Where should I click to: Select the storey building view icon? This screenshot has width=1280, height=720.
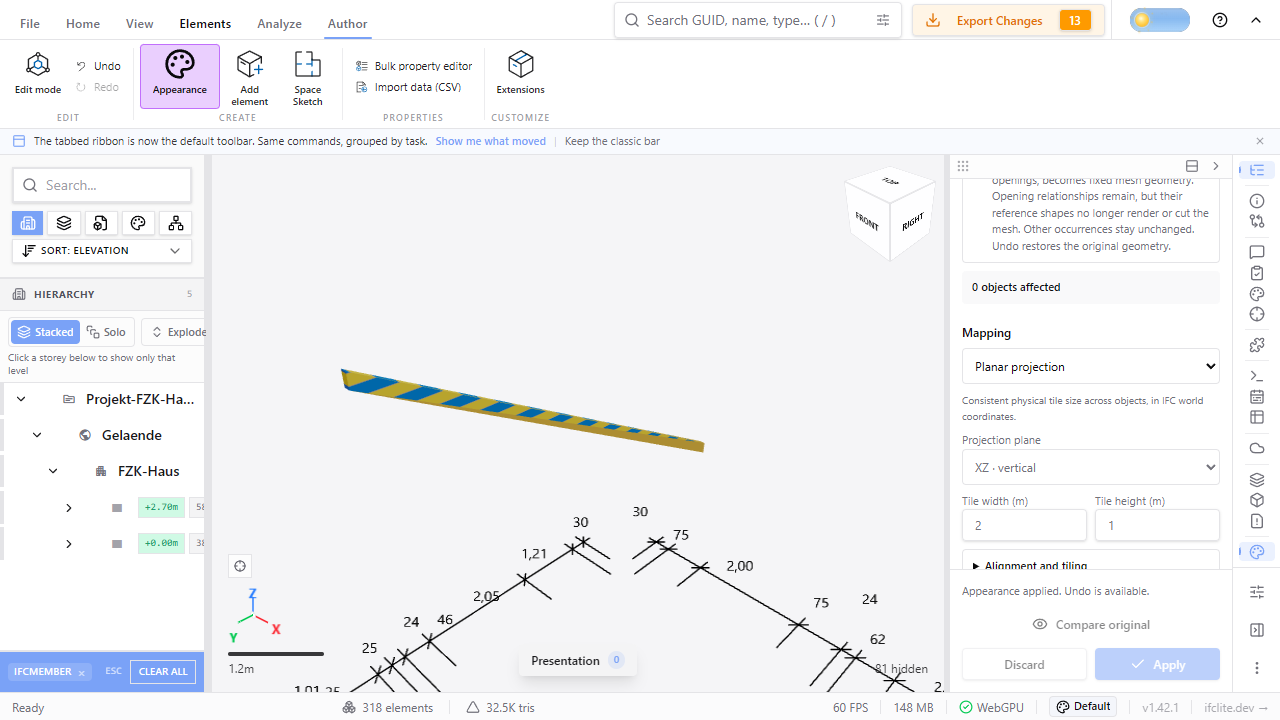click(28, 223)
